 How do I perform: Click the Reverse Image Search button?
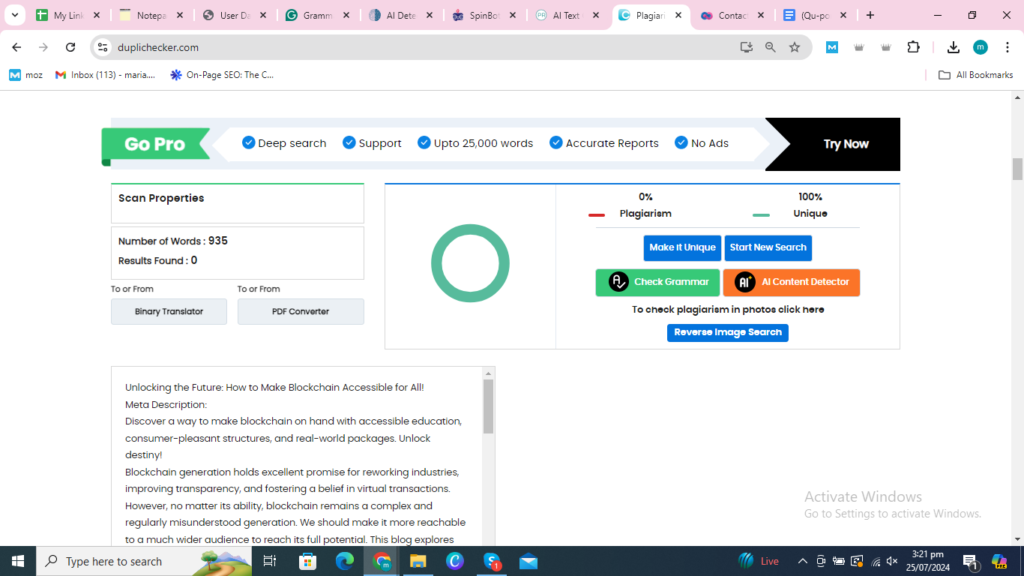[727, 332]
